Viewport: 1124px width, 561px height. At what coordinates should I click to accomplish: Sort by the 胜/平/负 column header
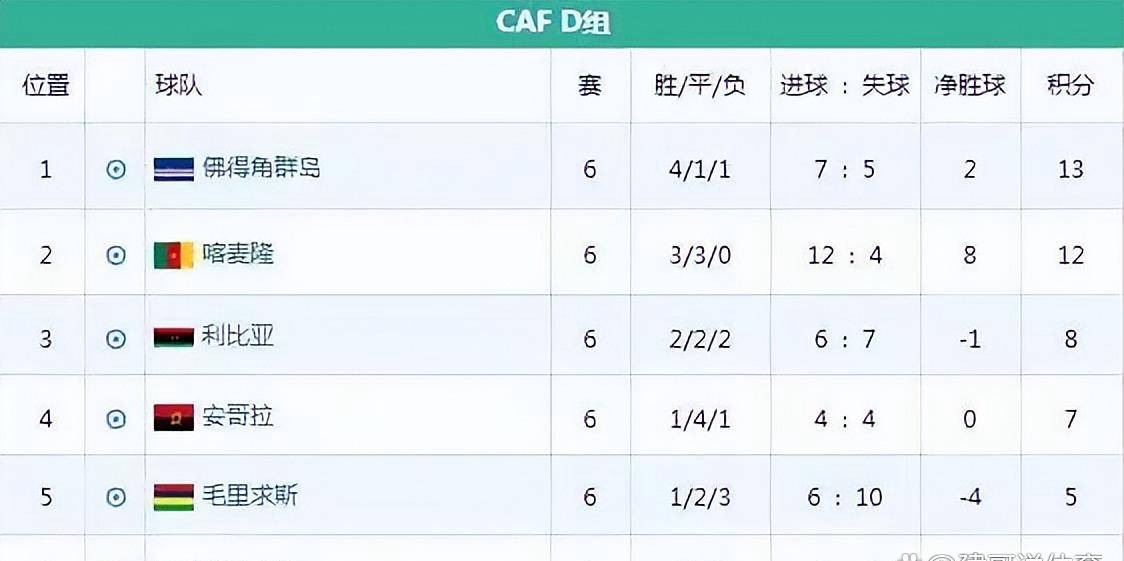pos(700,85)
